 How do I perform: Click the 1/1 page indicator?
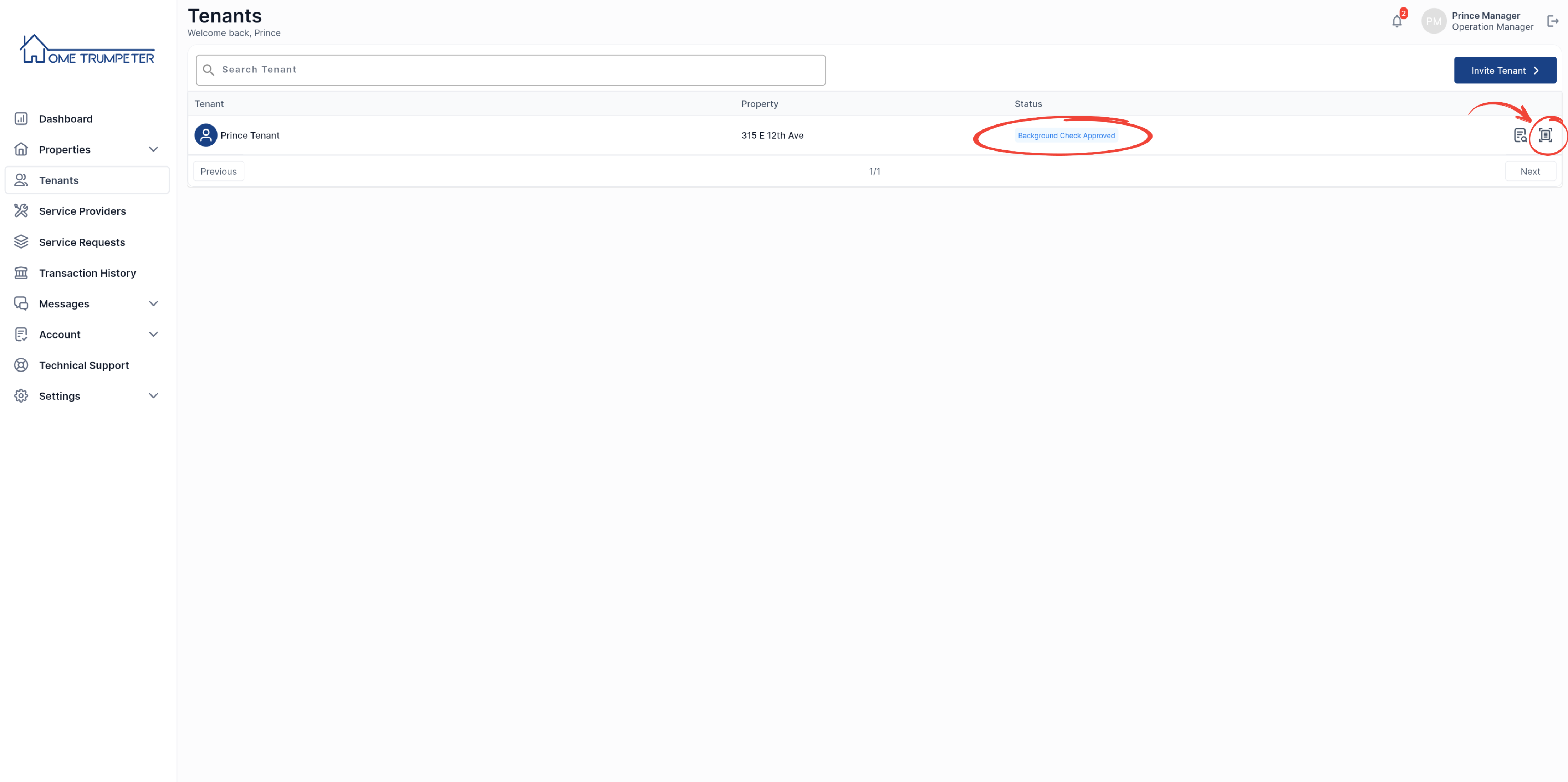pyautogui.click(x=874, y=172)
